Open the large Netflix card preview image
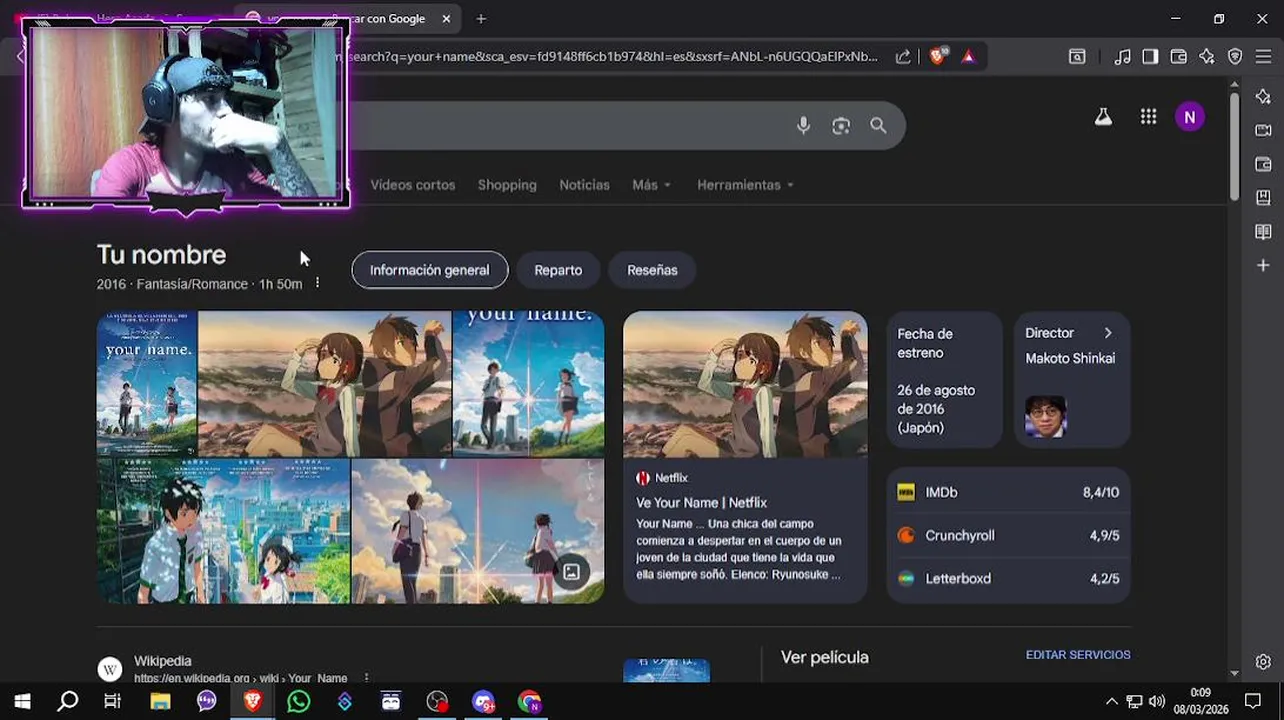 [745, 384]
